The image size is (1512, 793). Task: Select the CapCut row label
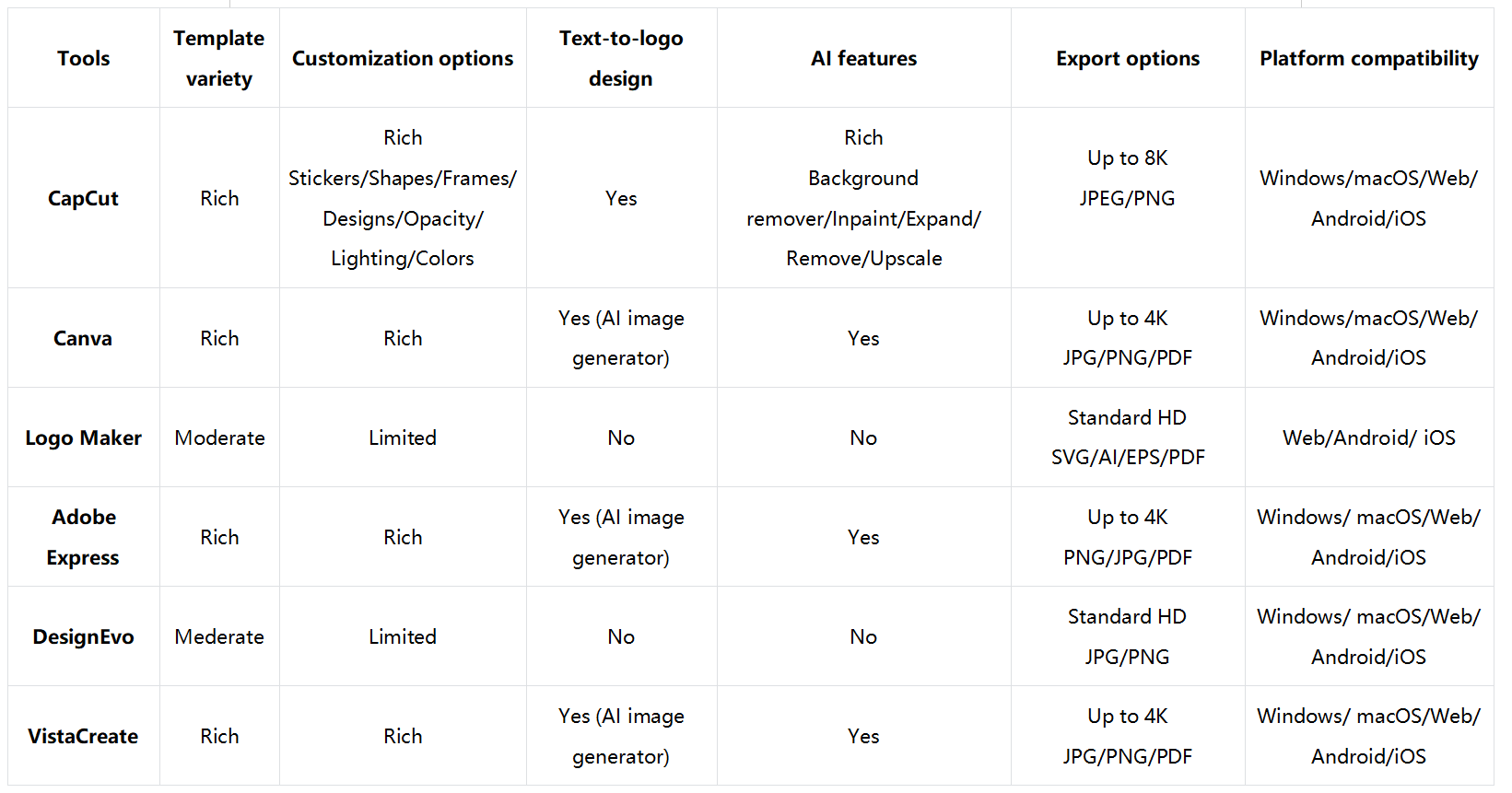(x=83, y=198)
